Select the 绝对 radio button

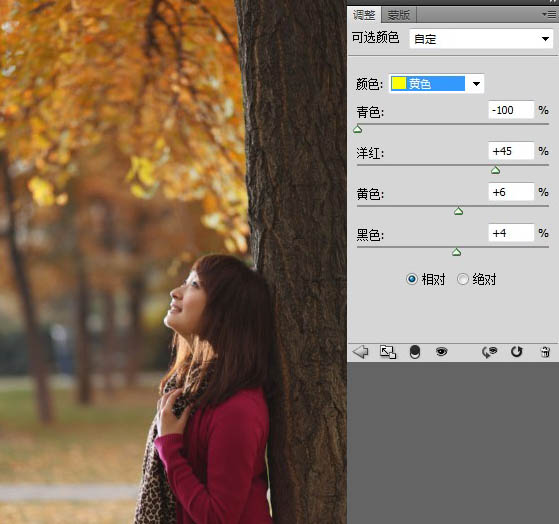[x=462, y=279]
